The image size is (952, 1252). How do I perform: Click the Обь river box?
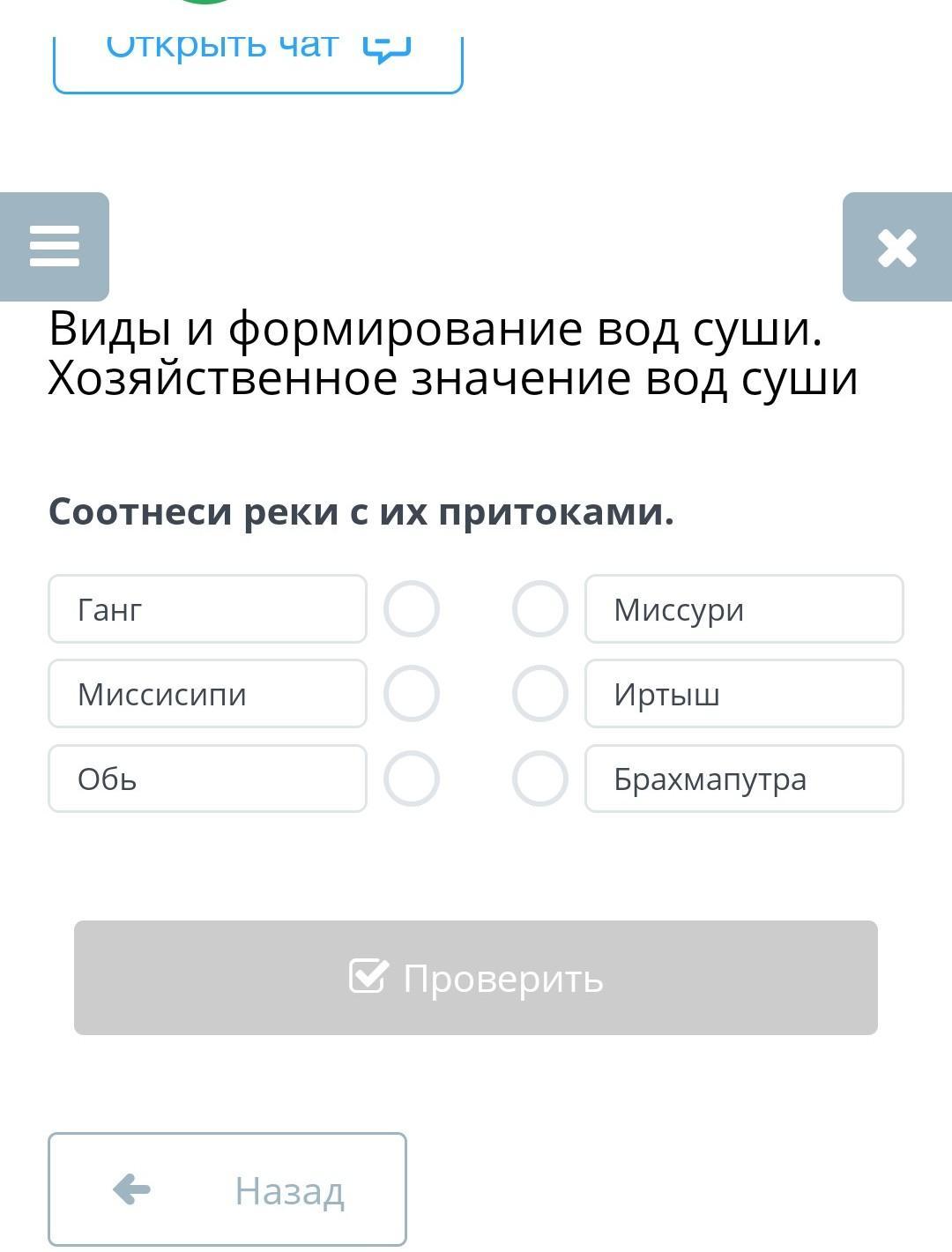tap(207, 779)
